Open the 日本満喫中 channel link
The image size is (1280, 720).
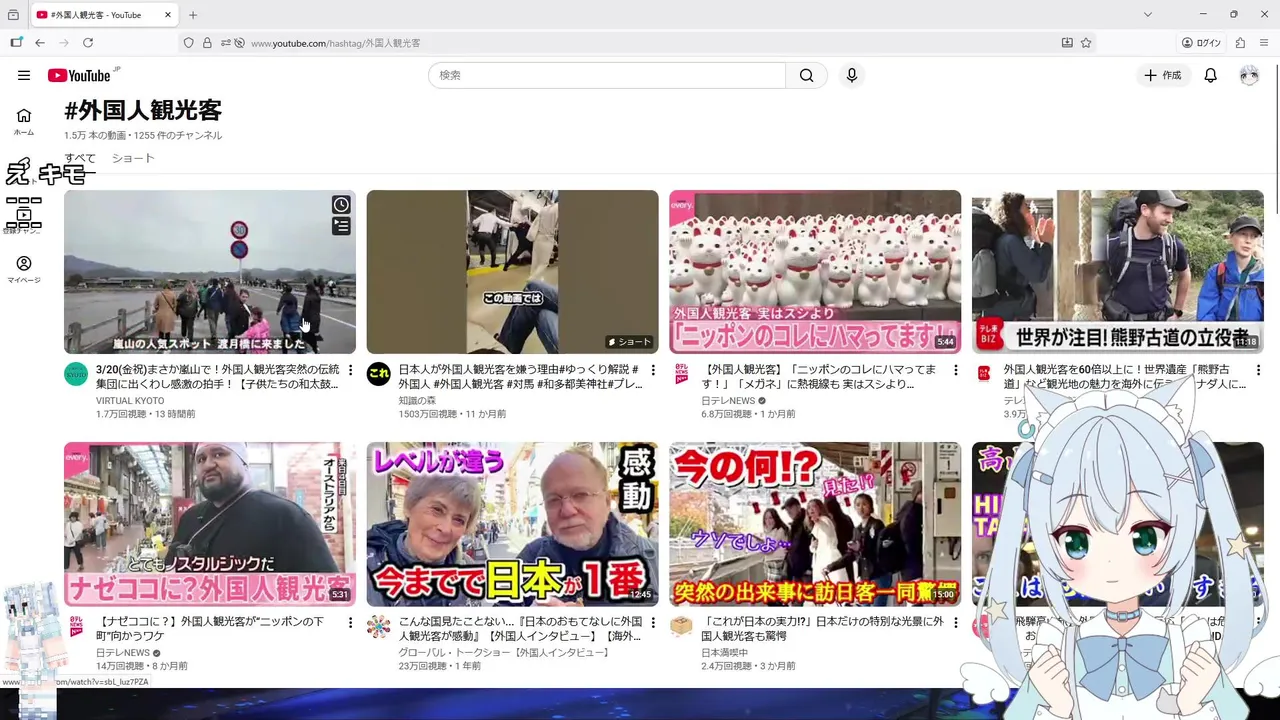(x=724, y=652)
